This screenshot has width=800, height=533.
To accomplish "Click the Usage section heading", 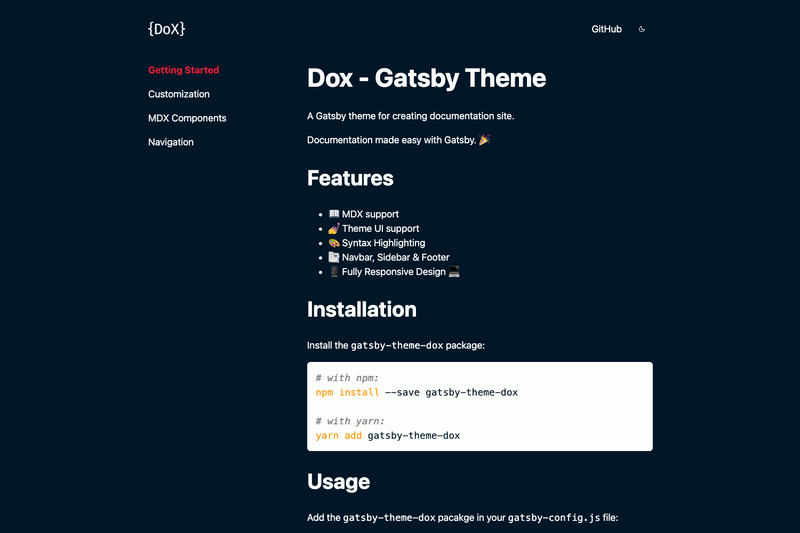I will click(338, 481).
